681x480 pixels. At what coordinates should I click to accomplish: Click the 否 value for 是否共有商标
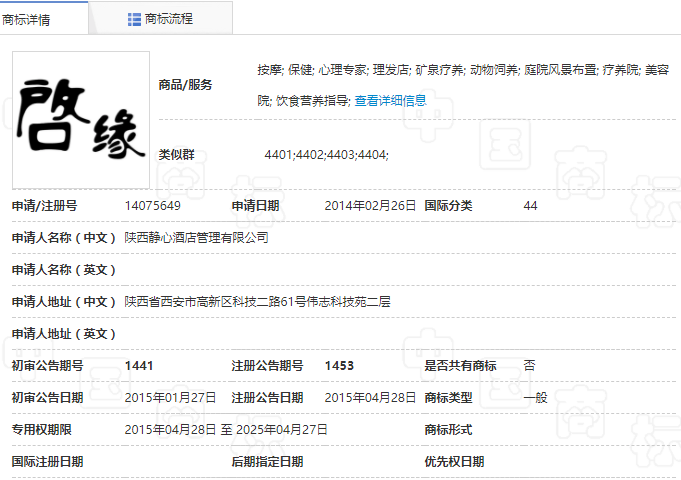[x=530, y=366]
